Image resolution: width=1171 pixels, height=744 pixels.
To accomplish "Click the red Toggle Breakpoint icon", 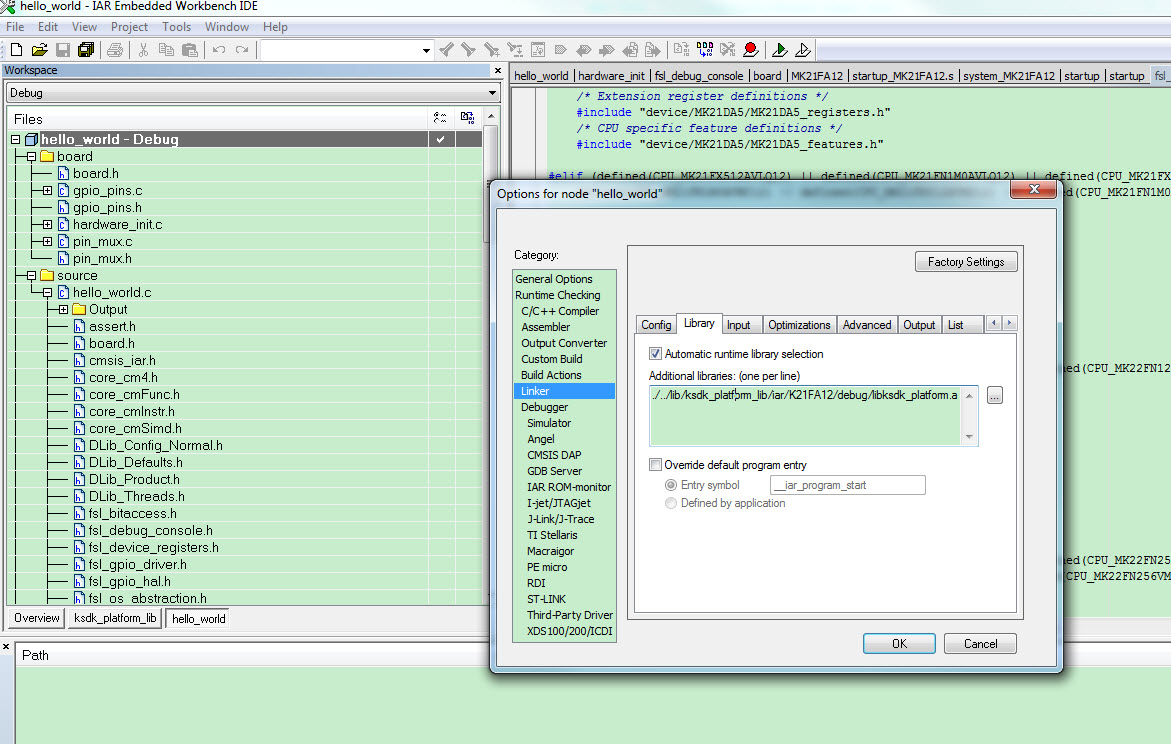I will click(751, 50).
